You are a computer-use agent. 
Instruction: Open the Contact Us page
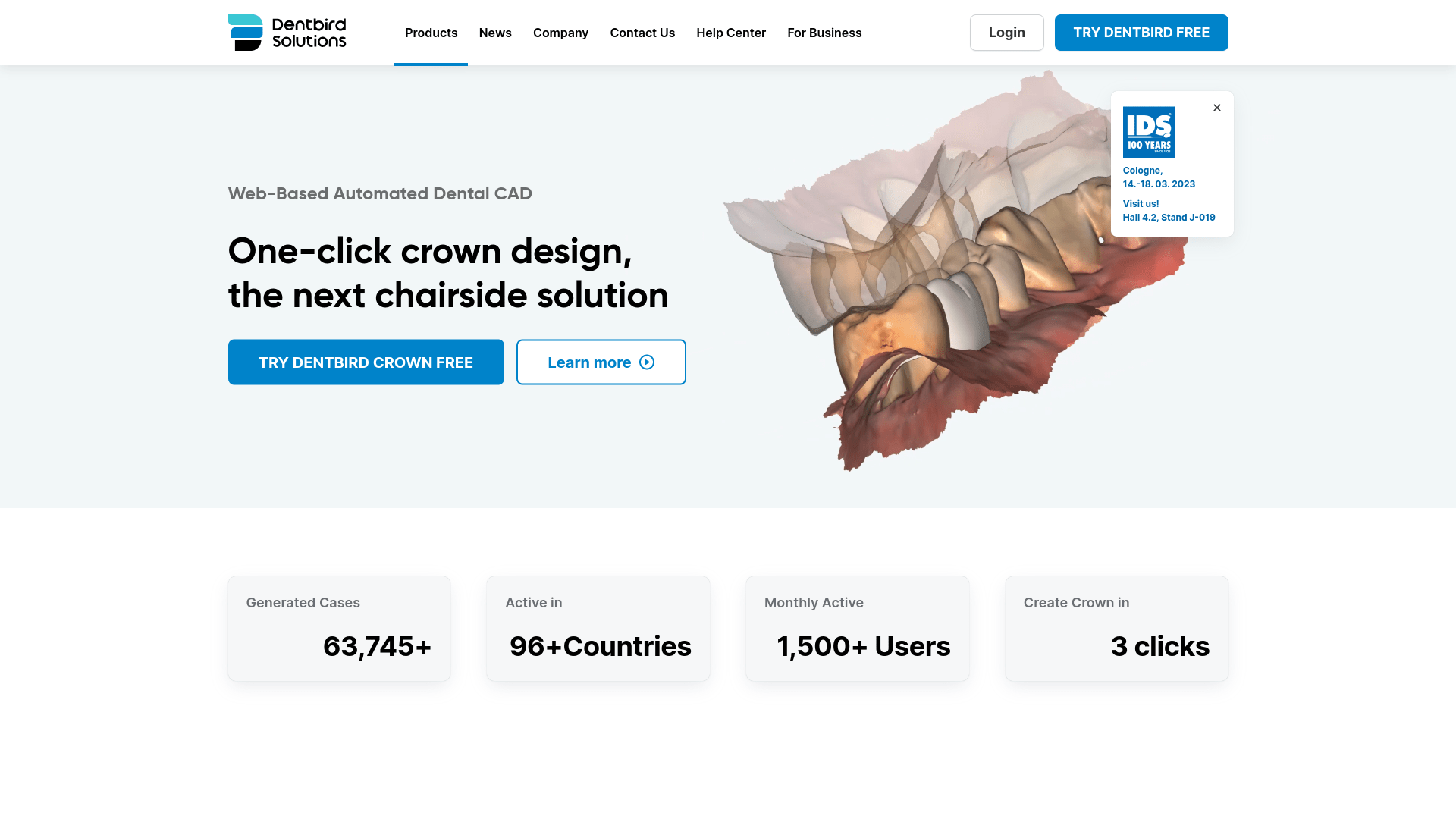(x=642, y=33)
